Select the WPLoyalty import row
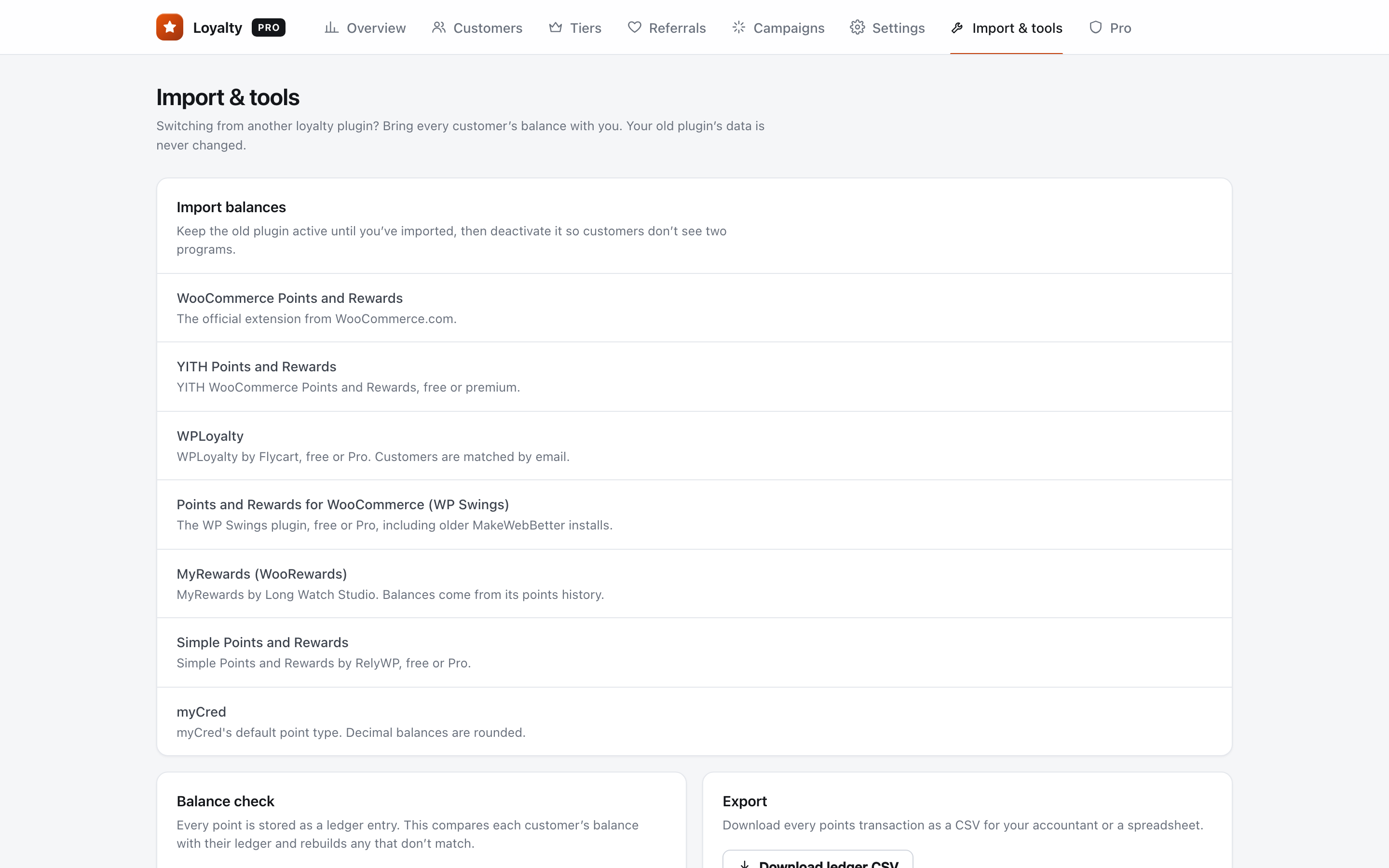 pos(694,446)
